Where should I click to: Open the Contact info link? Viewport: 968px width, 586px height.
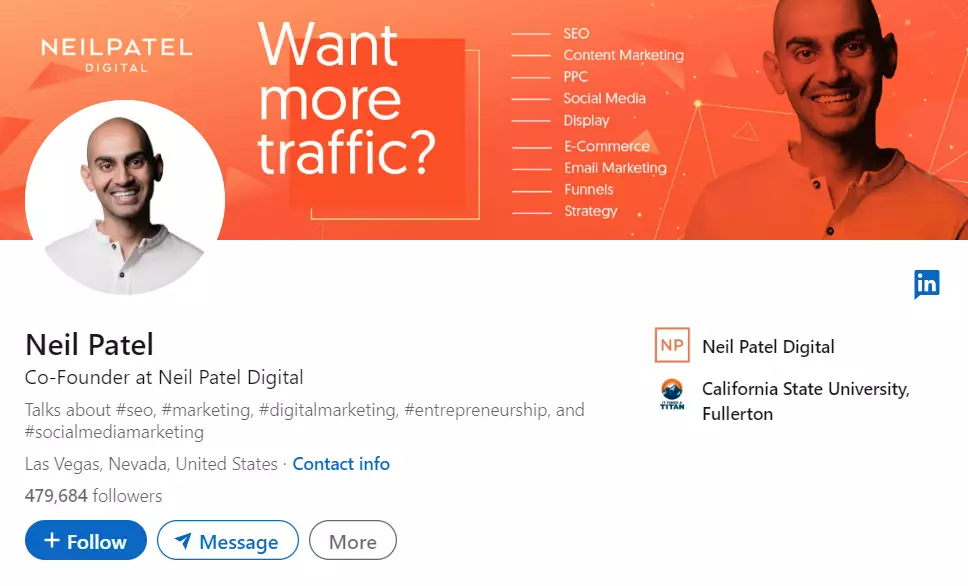[341, 464]
